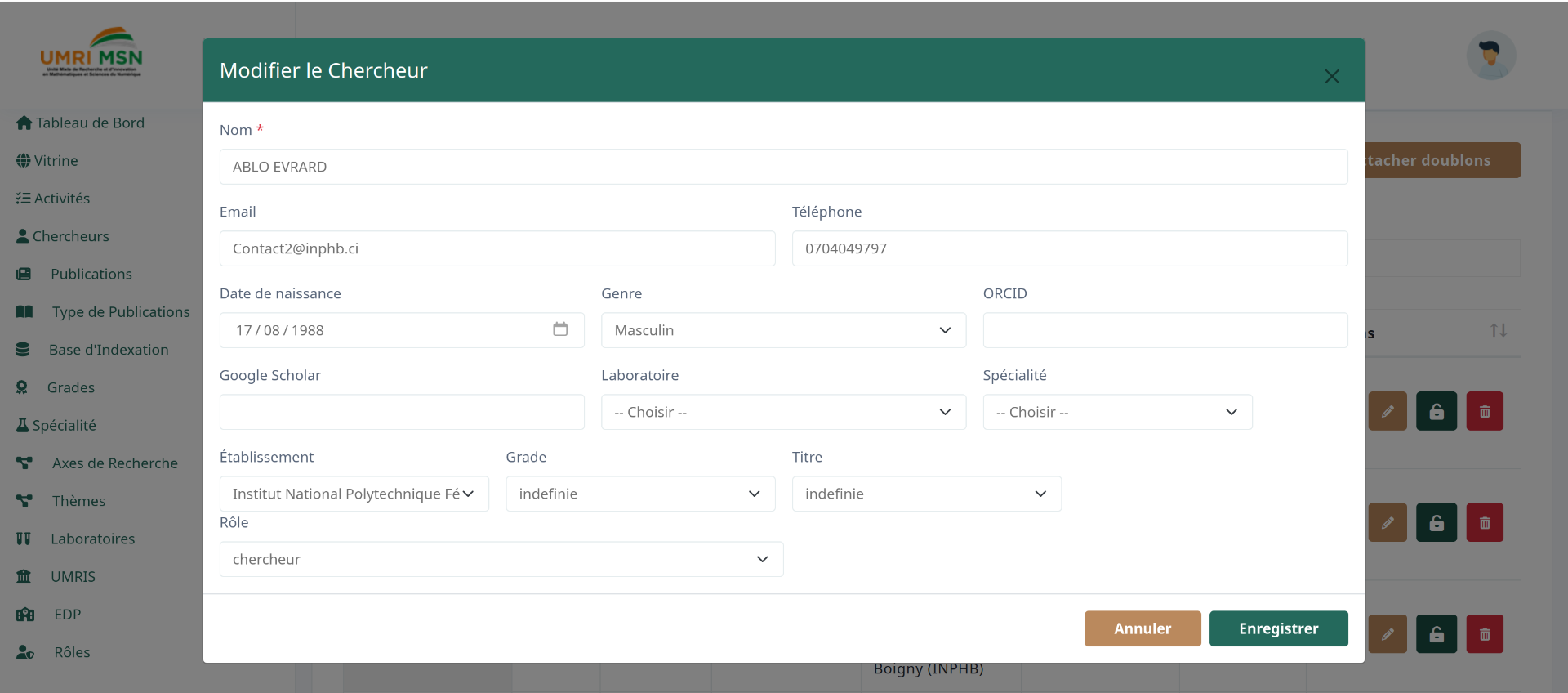Click the Enregistrer button
This screenshot has height=693, width=1568.
1278,628
